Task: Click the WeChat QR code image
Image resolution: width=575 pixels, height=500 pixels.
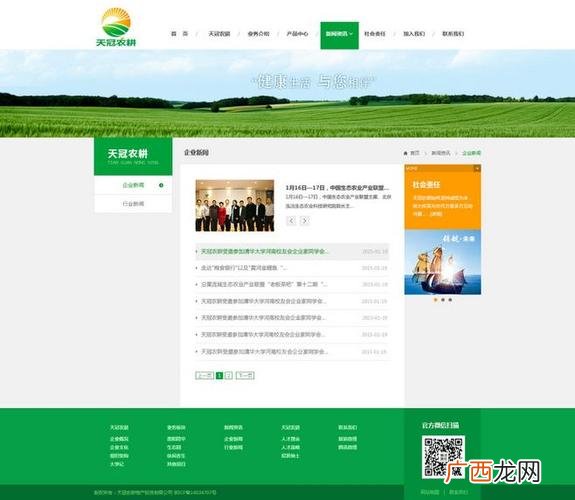Action: 443,457
